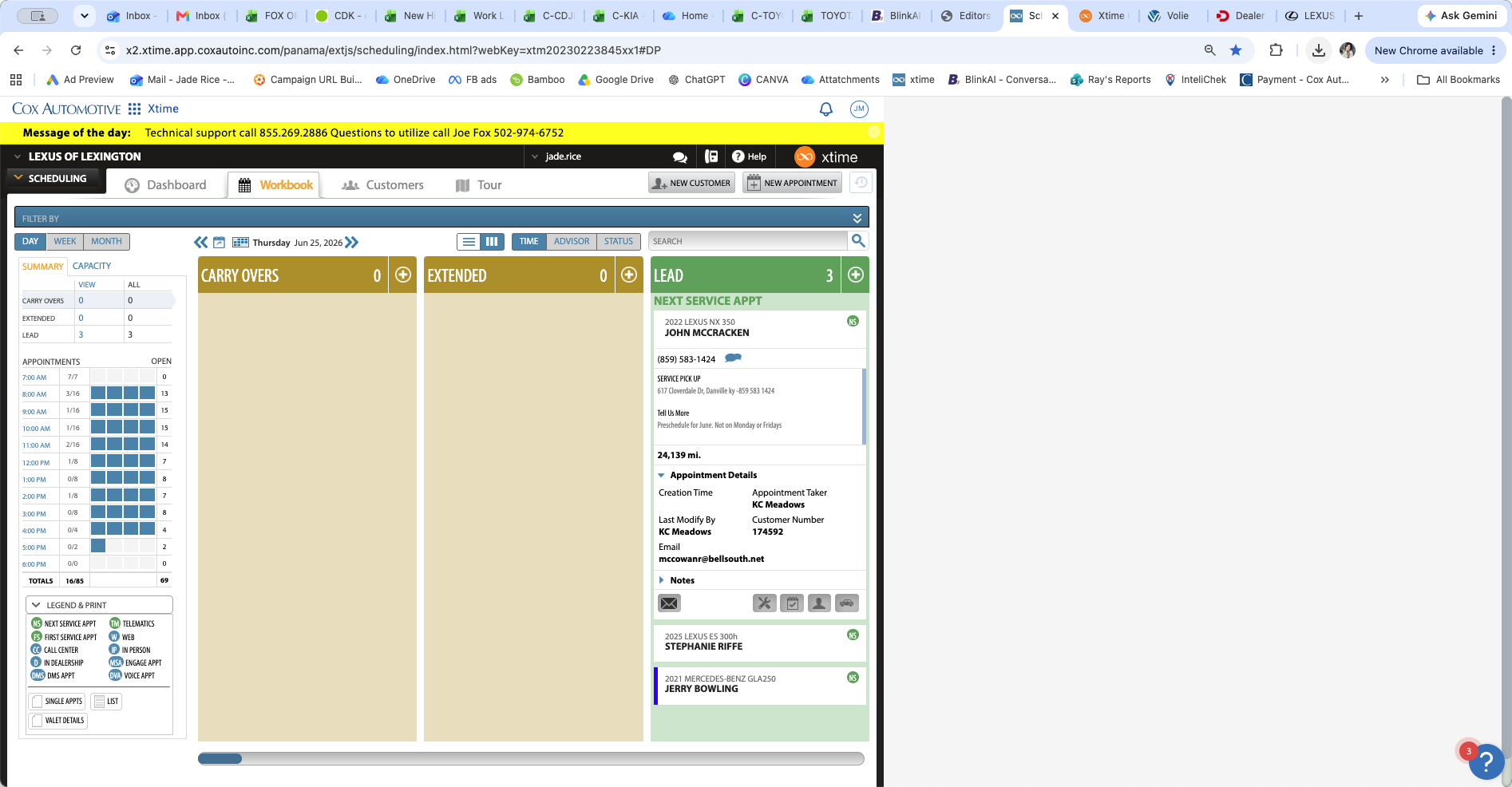Open the 8:00 AM time slot link
This screenshot has width=1512, height=787.
34,394
